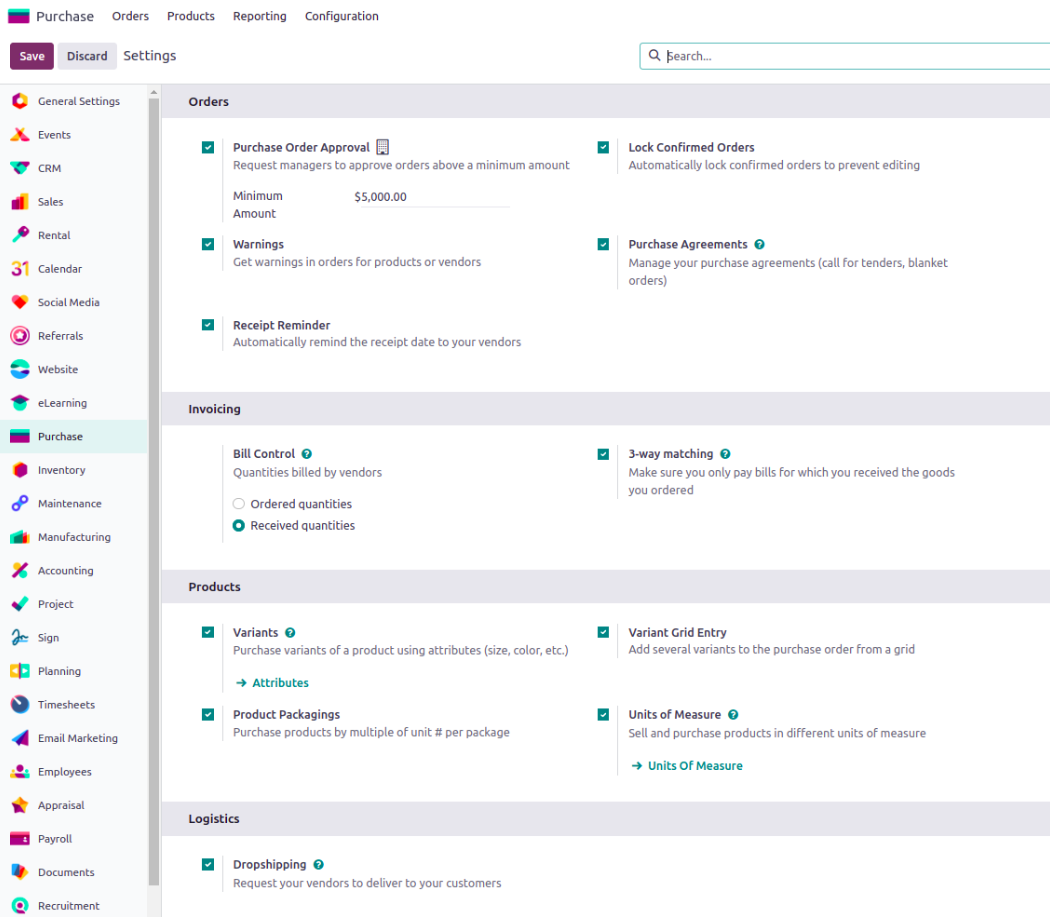Open the Orders menu
The width and height of the screenshot is (1050, 917).
coord(130,16)
